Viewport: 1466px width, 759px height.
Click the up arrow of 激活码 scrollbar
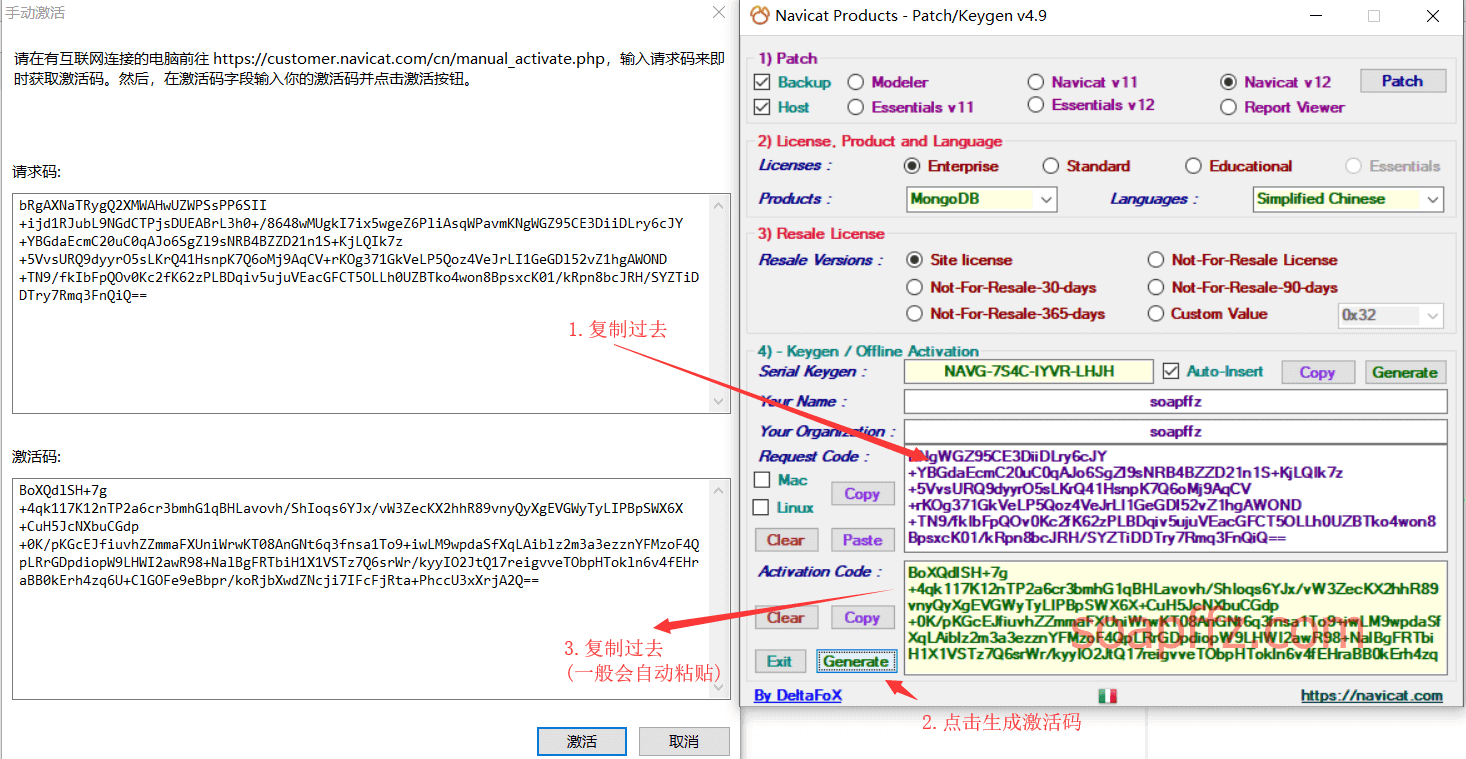coord(719,490)
